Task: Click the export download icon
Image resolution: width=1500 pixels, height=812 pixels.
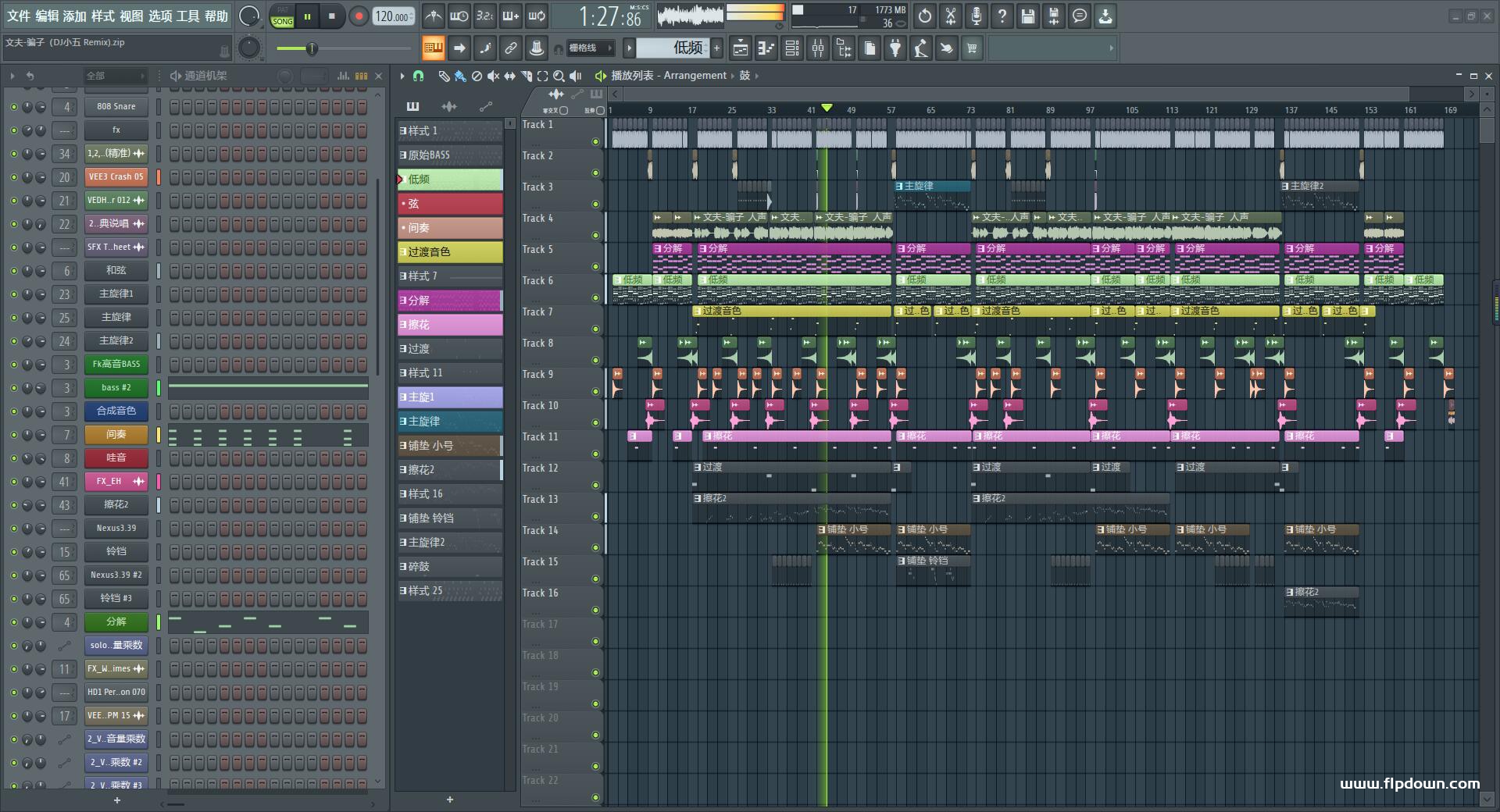Action: 1105,16
